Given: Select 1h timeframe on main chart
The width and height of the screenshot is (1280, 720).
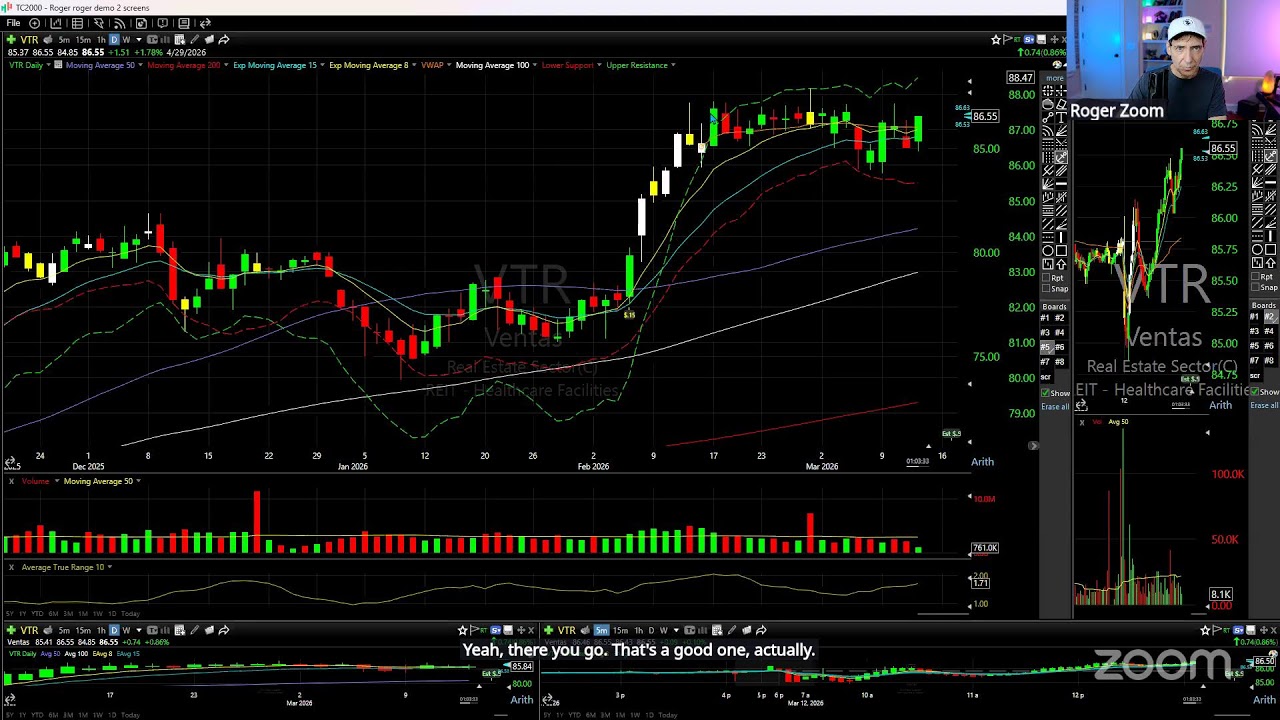Looking at the screenshot, I should click(101, 40).
